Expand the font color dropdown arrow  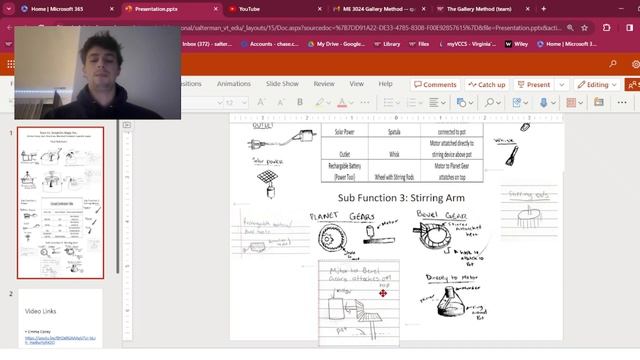point(351,103)
